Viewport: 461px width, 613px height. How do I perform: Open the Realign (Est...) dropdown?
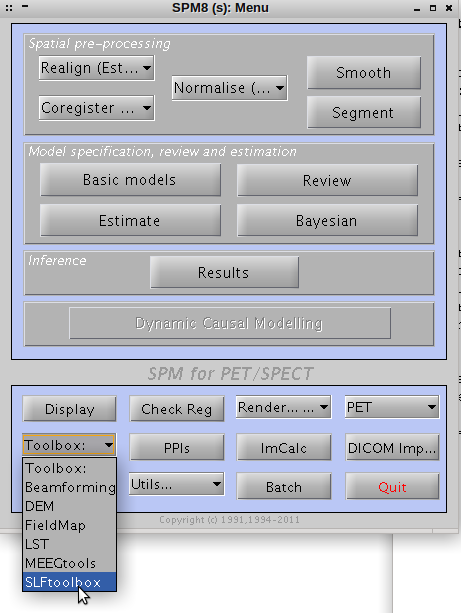[x=97, y=68]
